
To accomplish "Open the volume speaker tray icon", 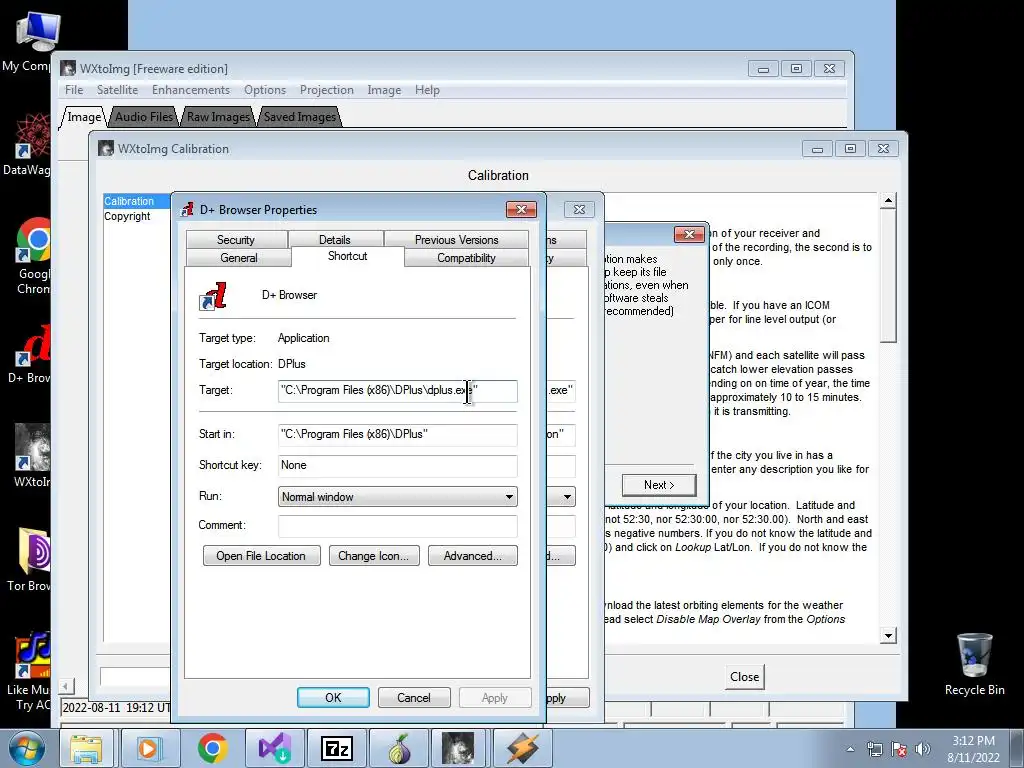I will pos(923,749).
